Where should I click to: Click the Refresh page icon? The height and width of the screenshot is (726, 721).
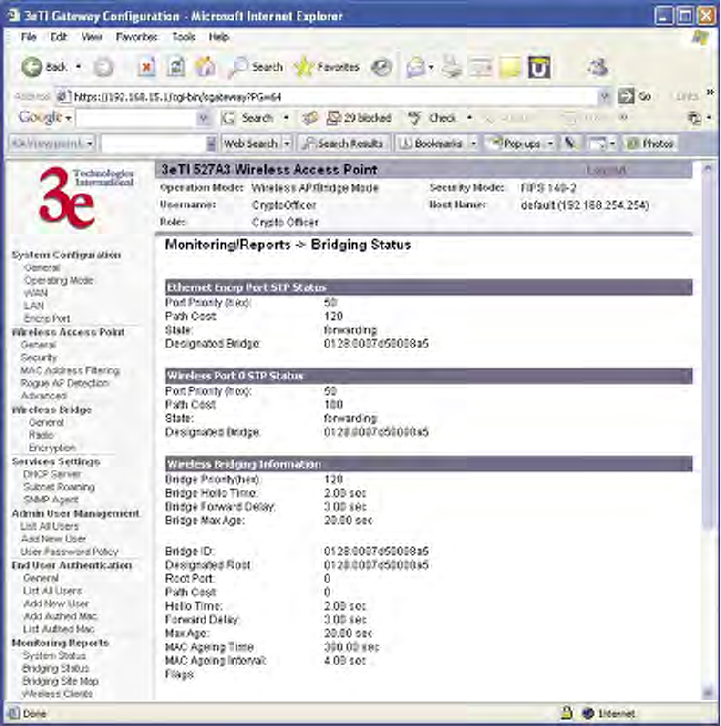[x=176, y=68]
